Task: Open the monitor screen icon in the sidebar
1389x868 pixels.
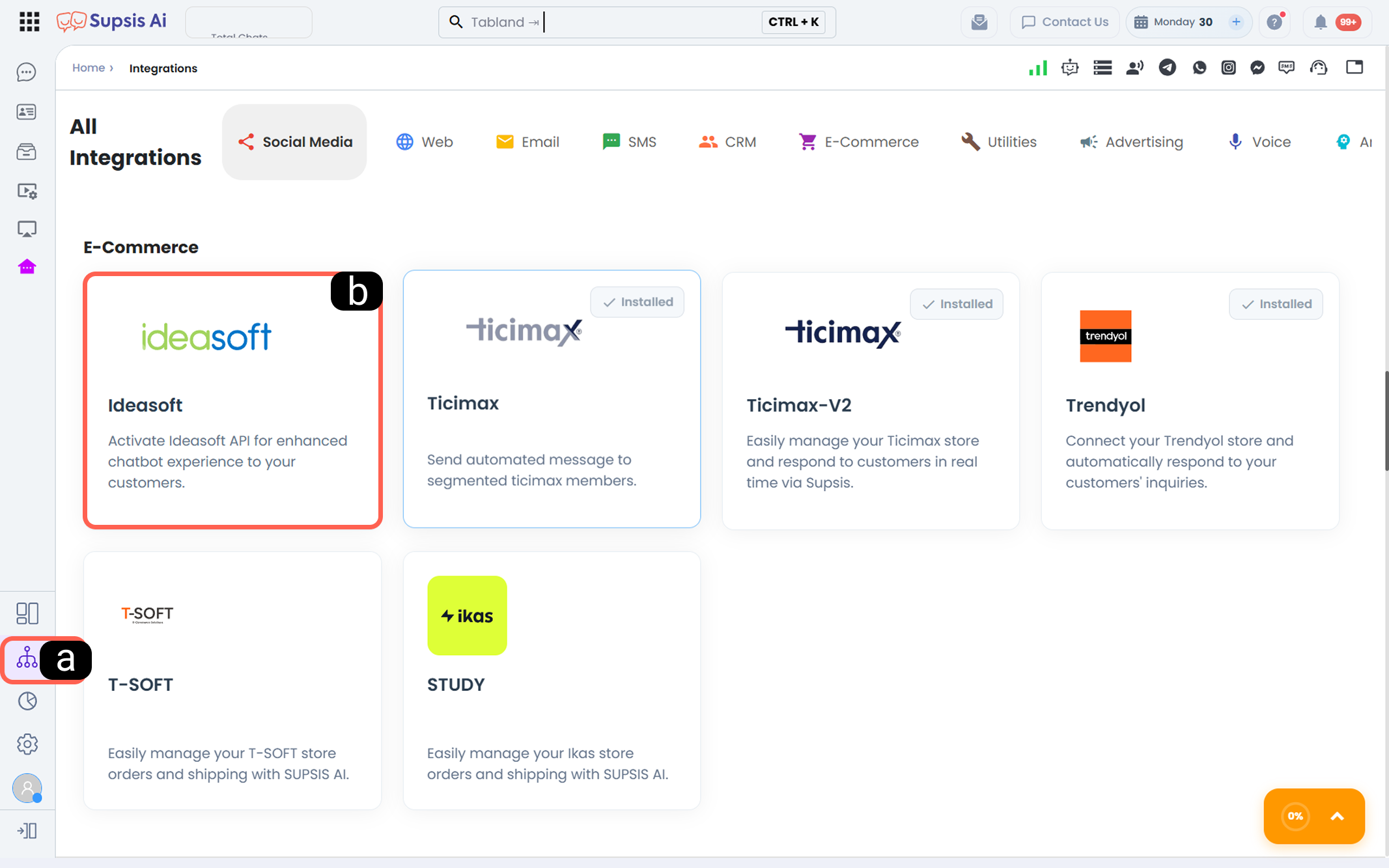Action: [x=27, y=229]
